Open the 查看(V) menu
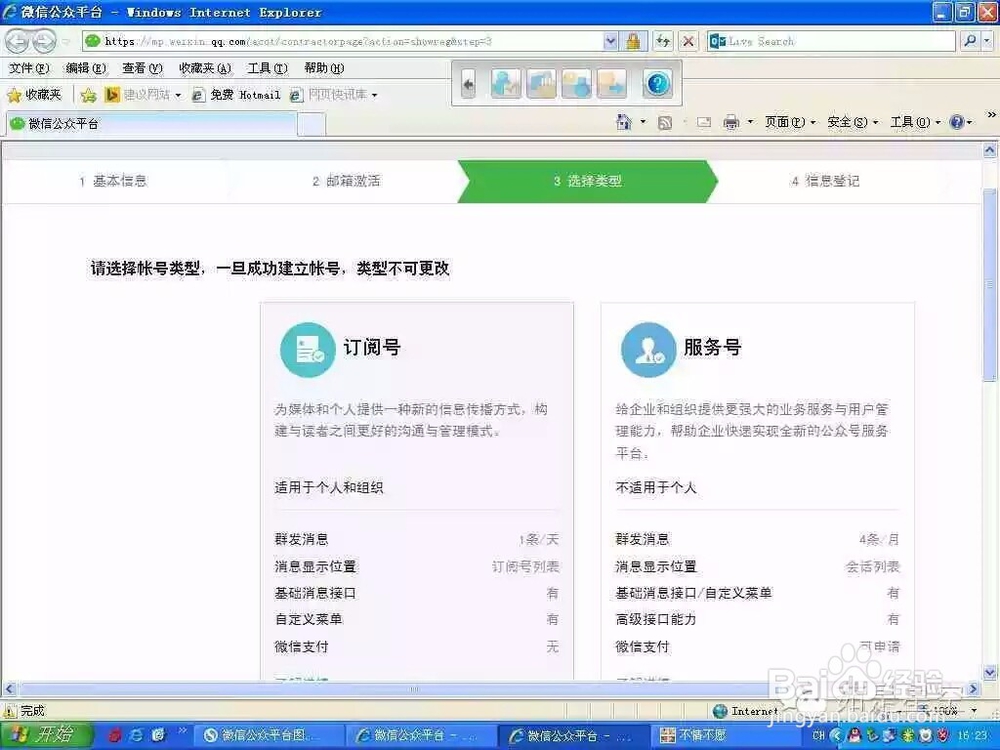1000x750 pixels. [x=142, y=68]
